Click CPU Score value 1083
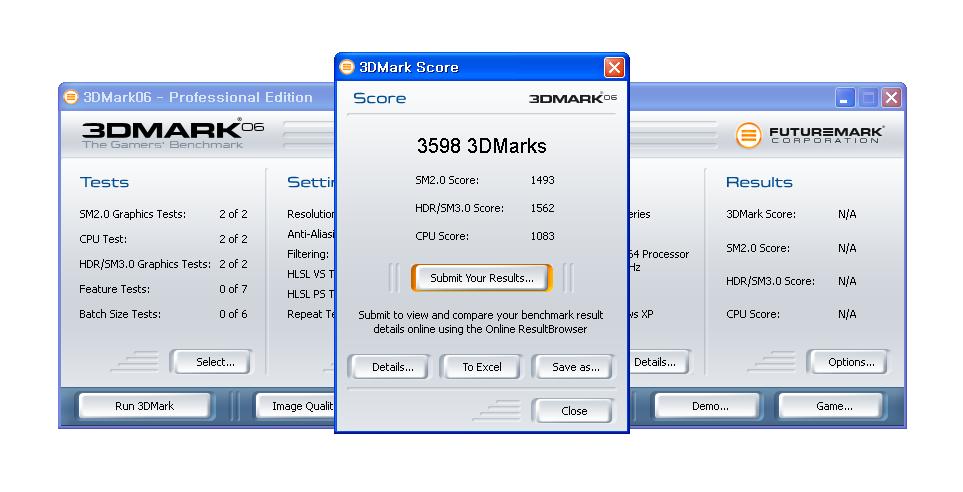 coord(542,236)
